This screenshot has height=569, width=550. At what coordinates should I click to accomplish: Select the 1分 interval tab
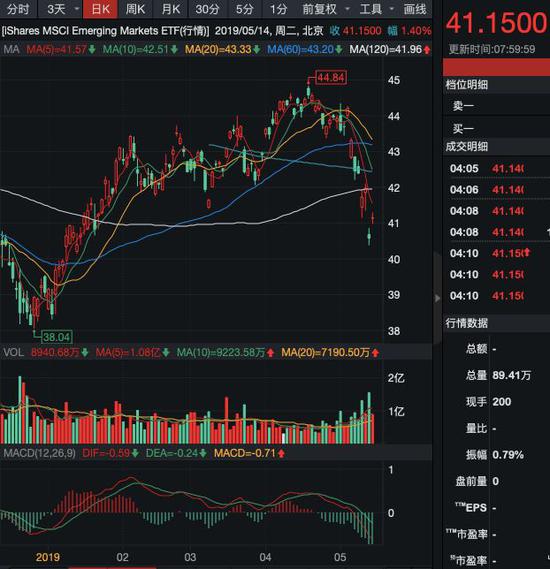278,9
